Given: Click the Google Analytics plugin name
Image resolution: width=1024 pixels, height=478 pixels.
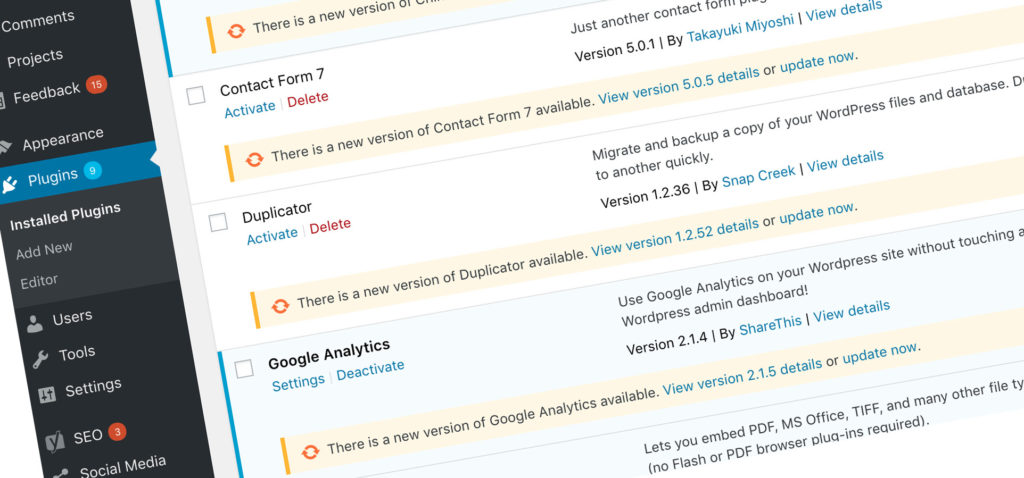Looking at the screenshot, I should click(x=329, y=353).
